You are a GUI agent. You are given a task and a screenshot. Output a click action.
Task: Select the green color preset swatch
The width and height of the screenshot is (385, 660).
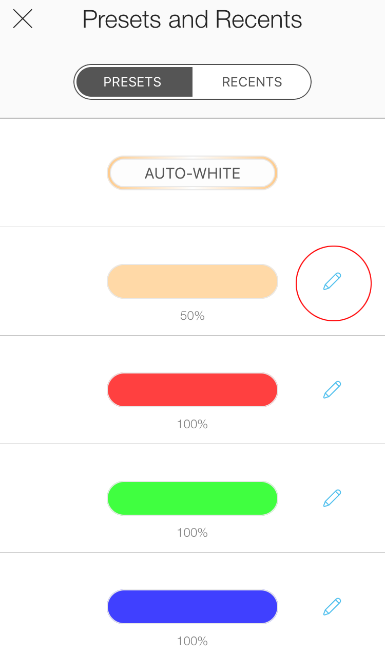tap(192, 498)
